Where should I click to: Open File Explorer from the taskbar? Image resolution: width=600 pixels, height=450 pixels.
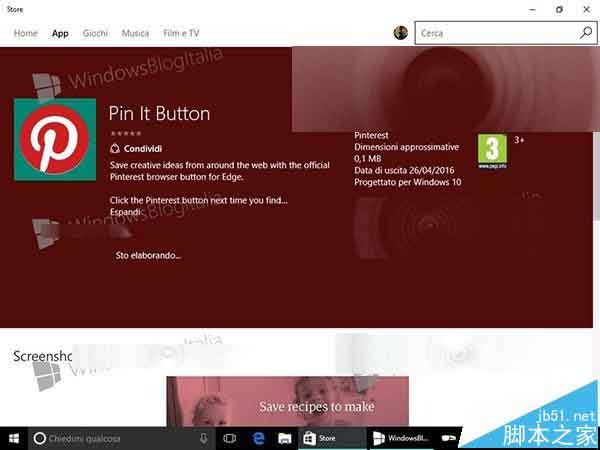point(285,439)
